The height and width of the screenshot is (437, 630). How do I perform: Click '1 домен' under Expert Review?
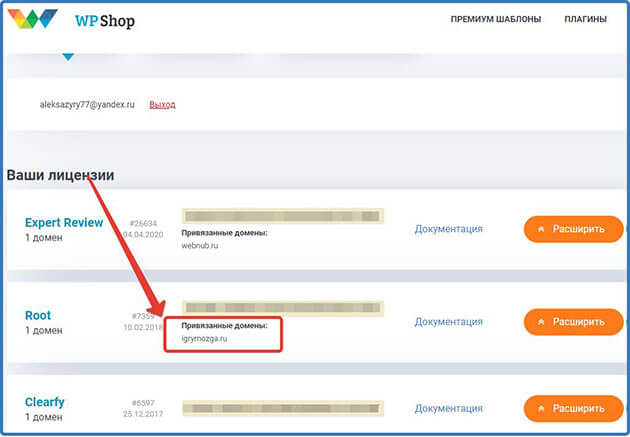click(x=44, y=237)
